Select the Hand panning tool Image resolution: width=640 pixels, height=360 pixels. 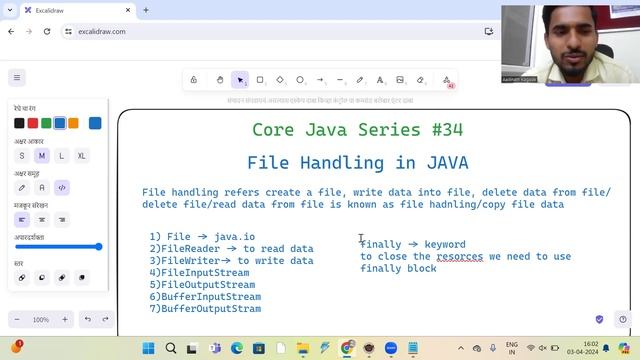(x=220, y=80)
